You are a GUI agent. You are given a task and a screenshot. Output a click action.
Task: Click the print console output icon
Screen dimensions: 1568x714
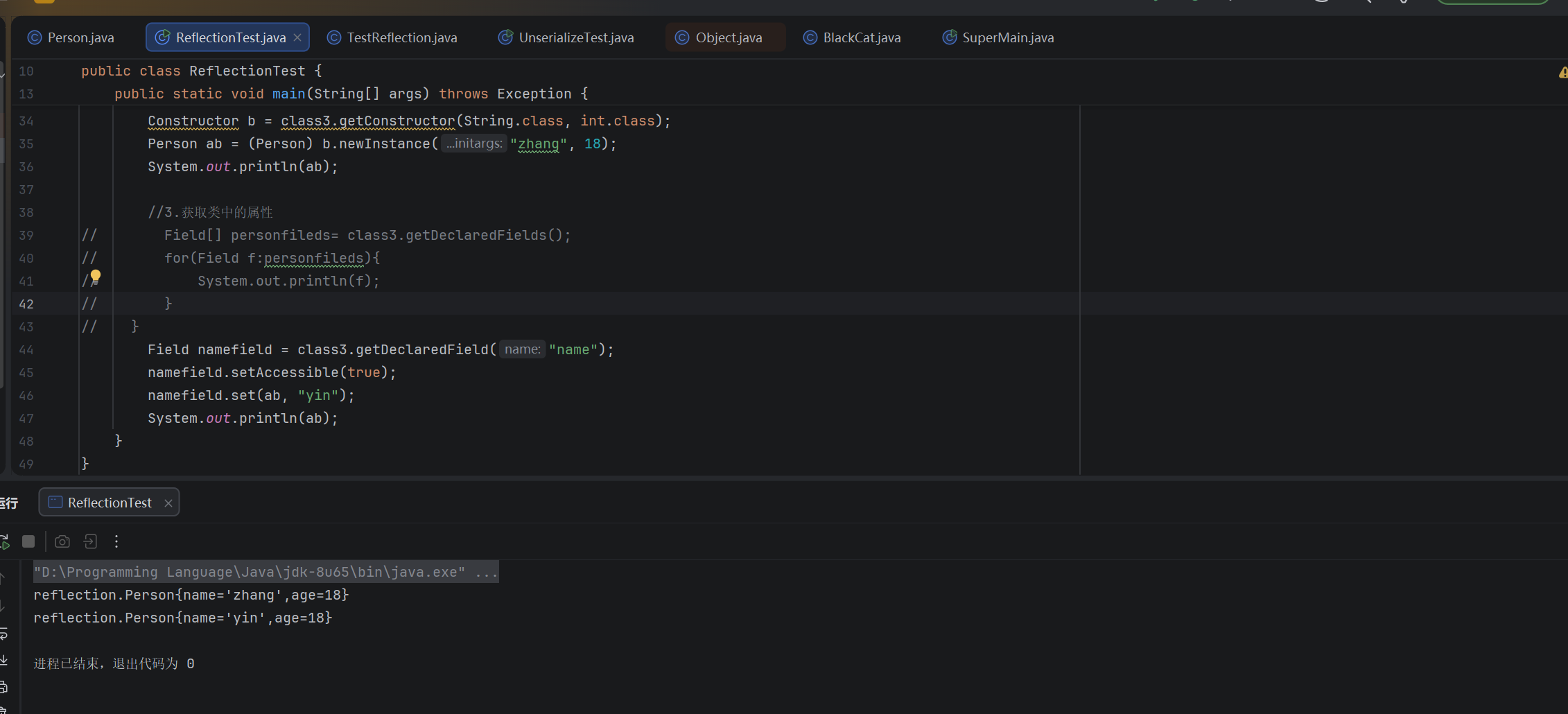[x=3, y=687]
